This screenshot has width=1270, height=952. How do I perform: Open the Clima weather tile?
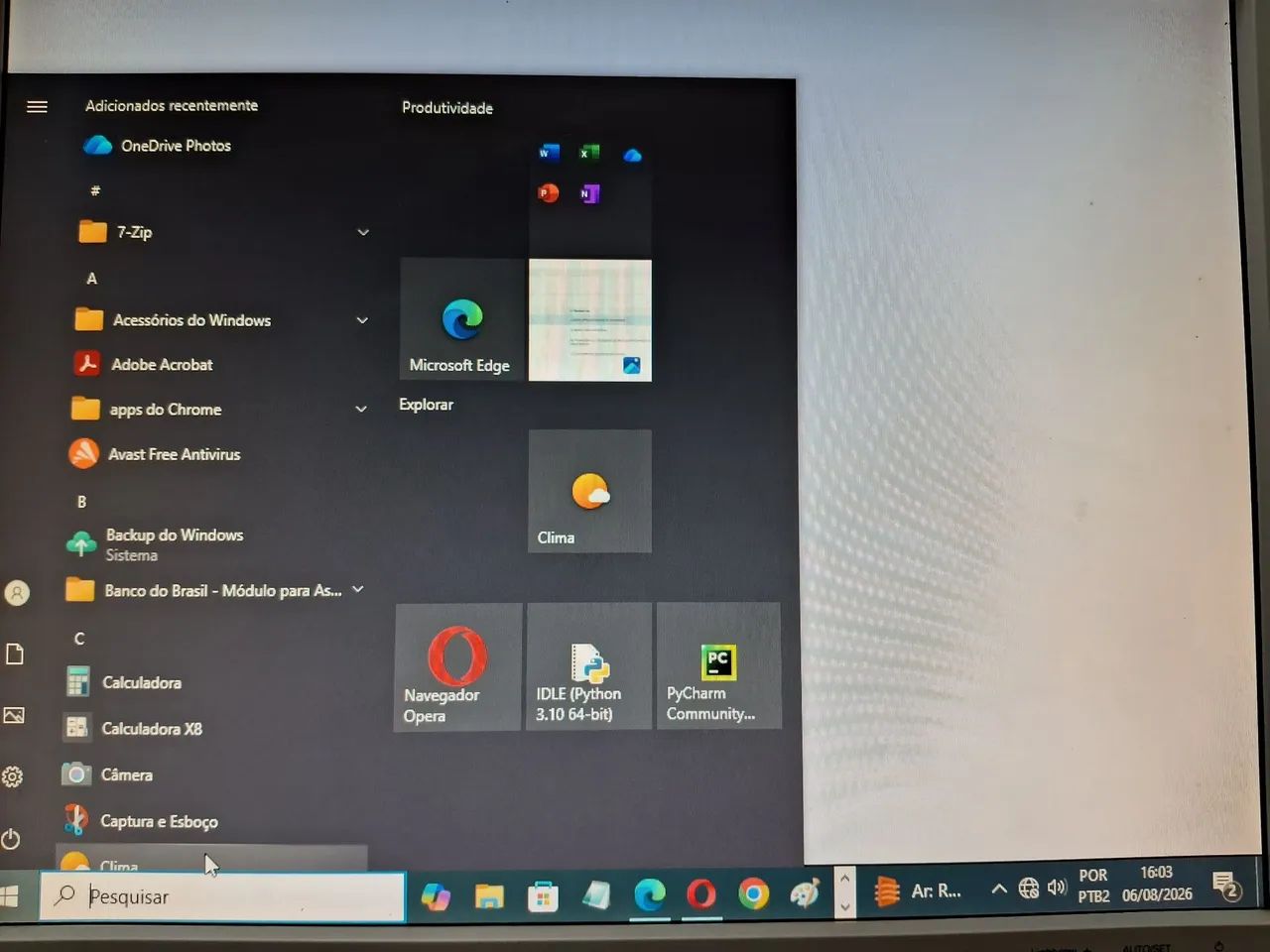point(590,491)
